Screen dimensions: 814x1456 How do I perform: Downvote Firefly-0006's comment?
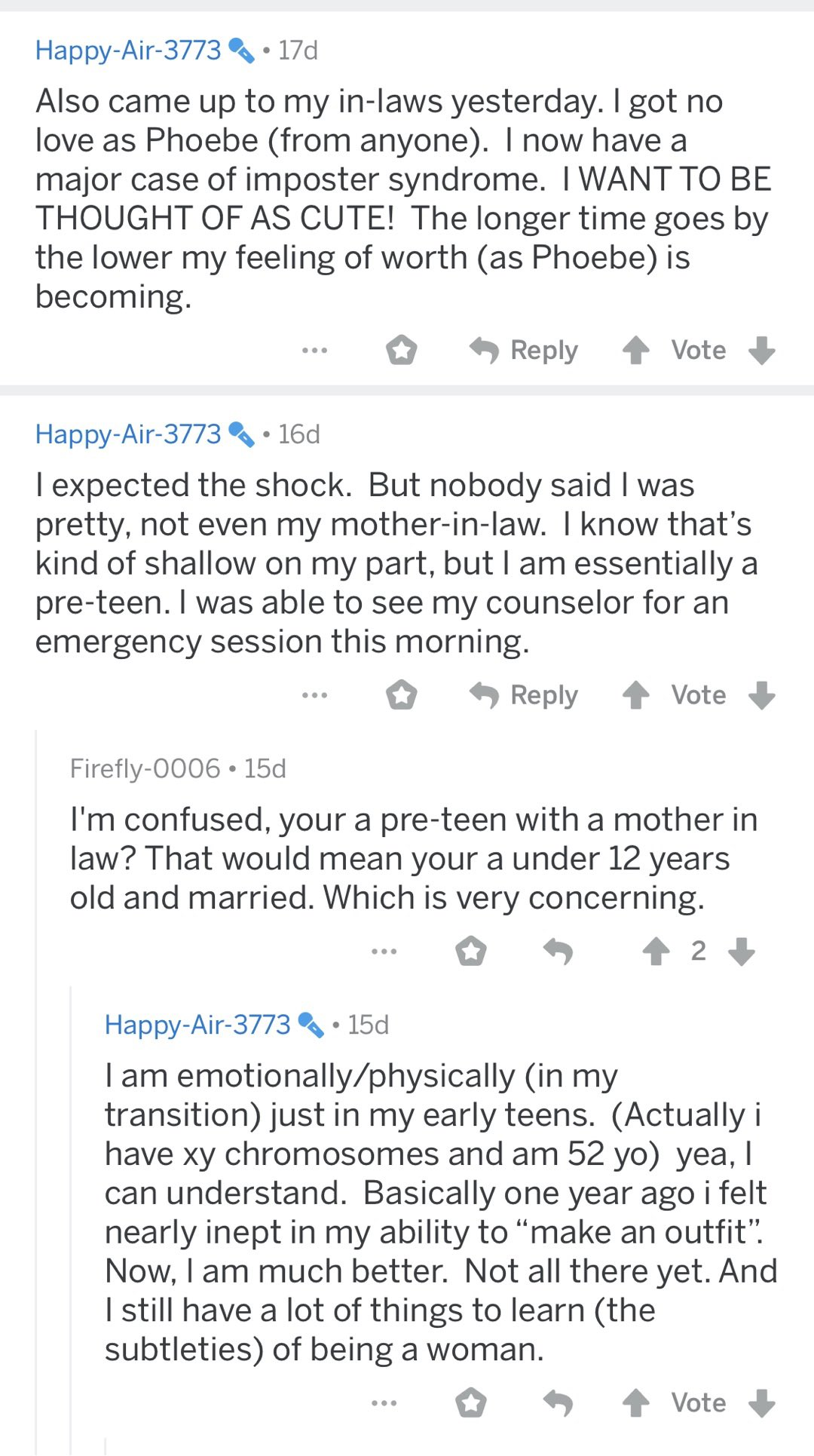click(x=742, y=952)
